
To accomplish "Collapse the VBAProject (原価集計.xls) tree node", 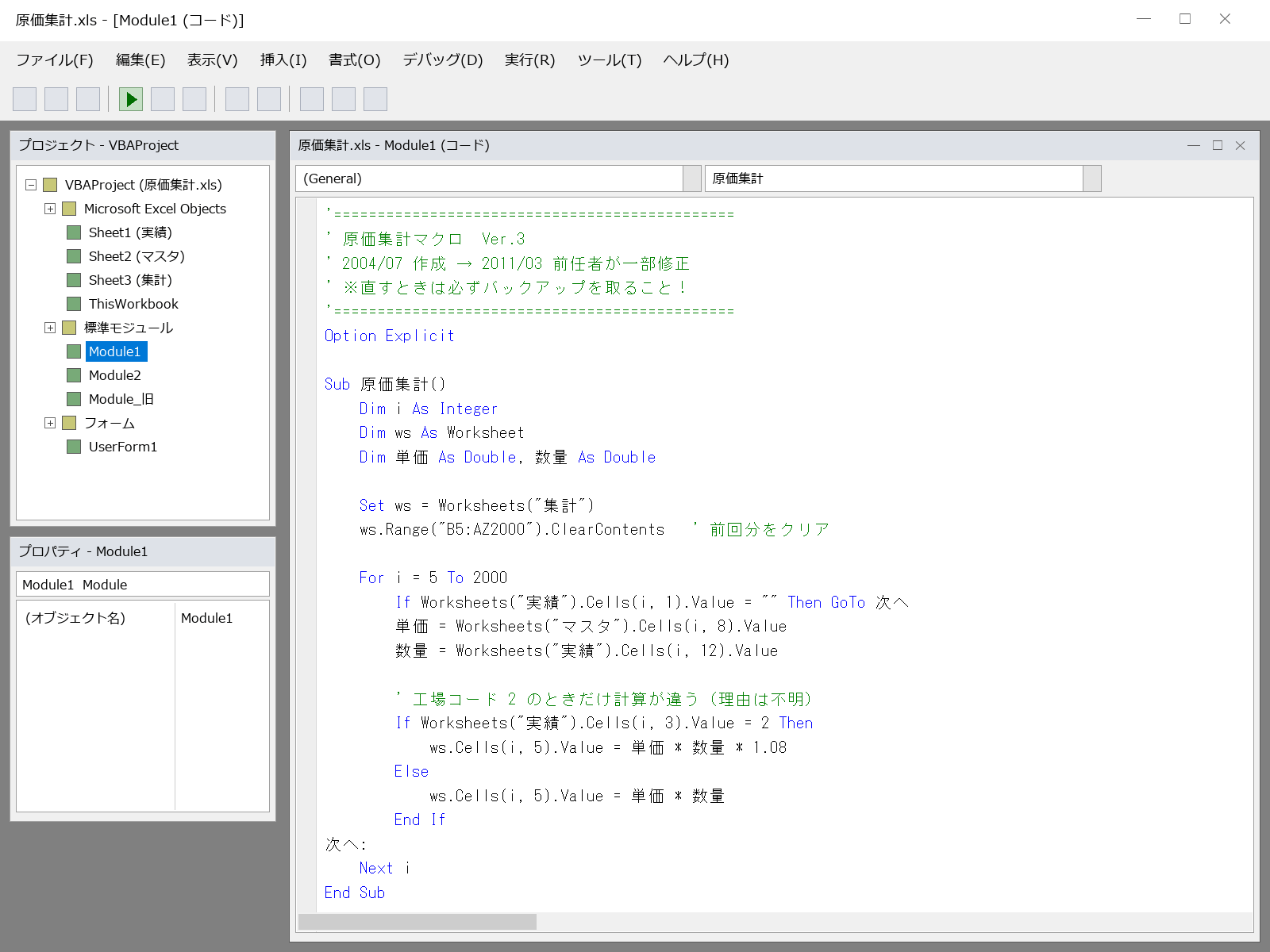I will pyautogui.click(x=31, y=185).
